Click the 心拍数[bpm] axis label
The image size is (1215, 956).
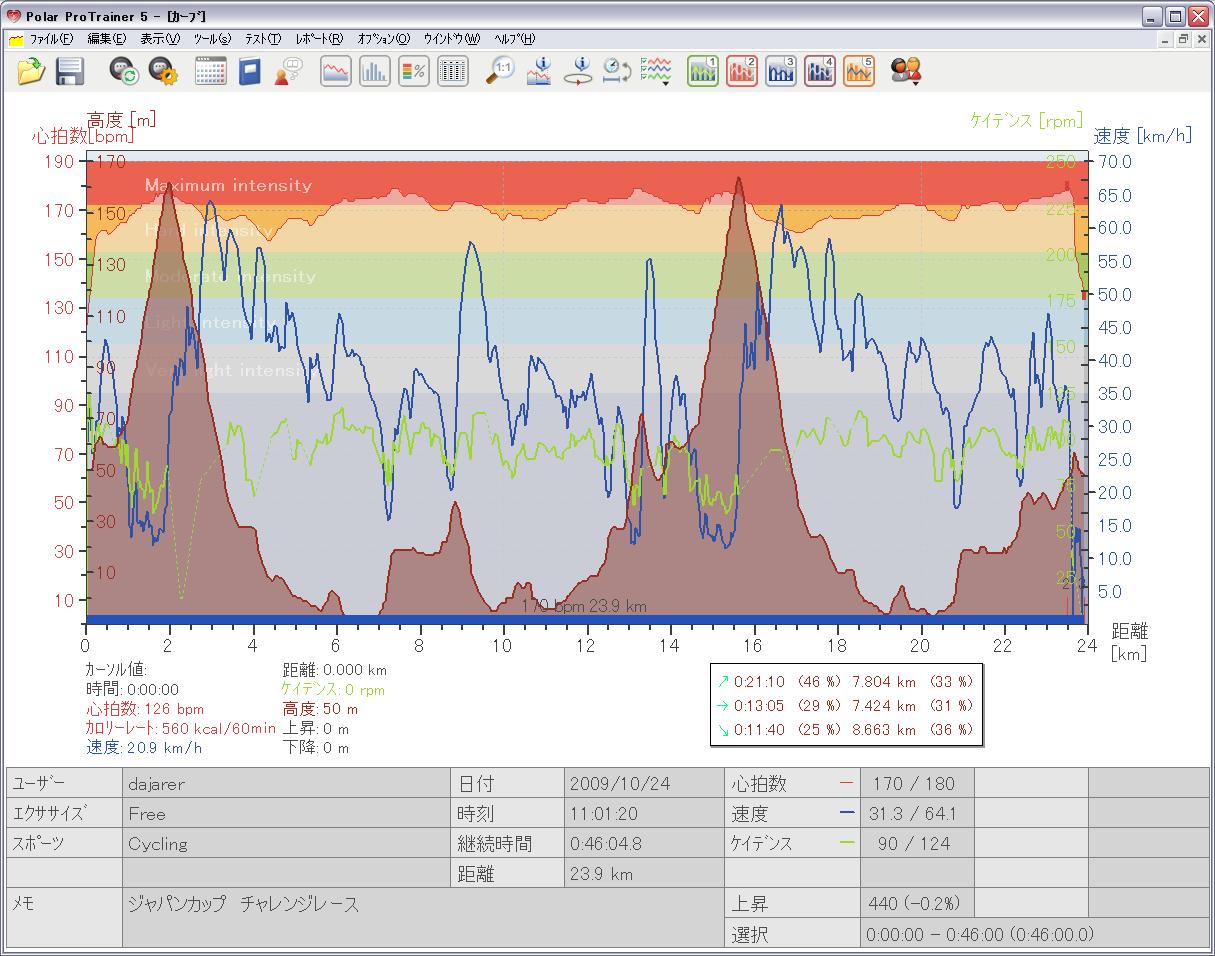pyautogui.click(x=82, y=135)
